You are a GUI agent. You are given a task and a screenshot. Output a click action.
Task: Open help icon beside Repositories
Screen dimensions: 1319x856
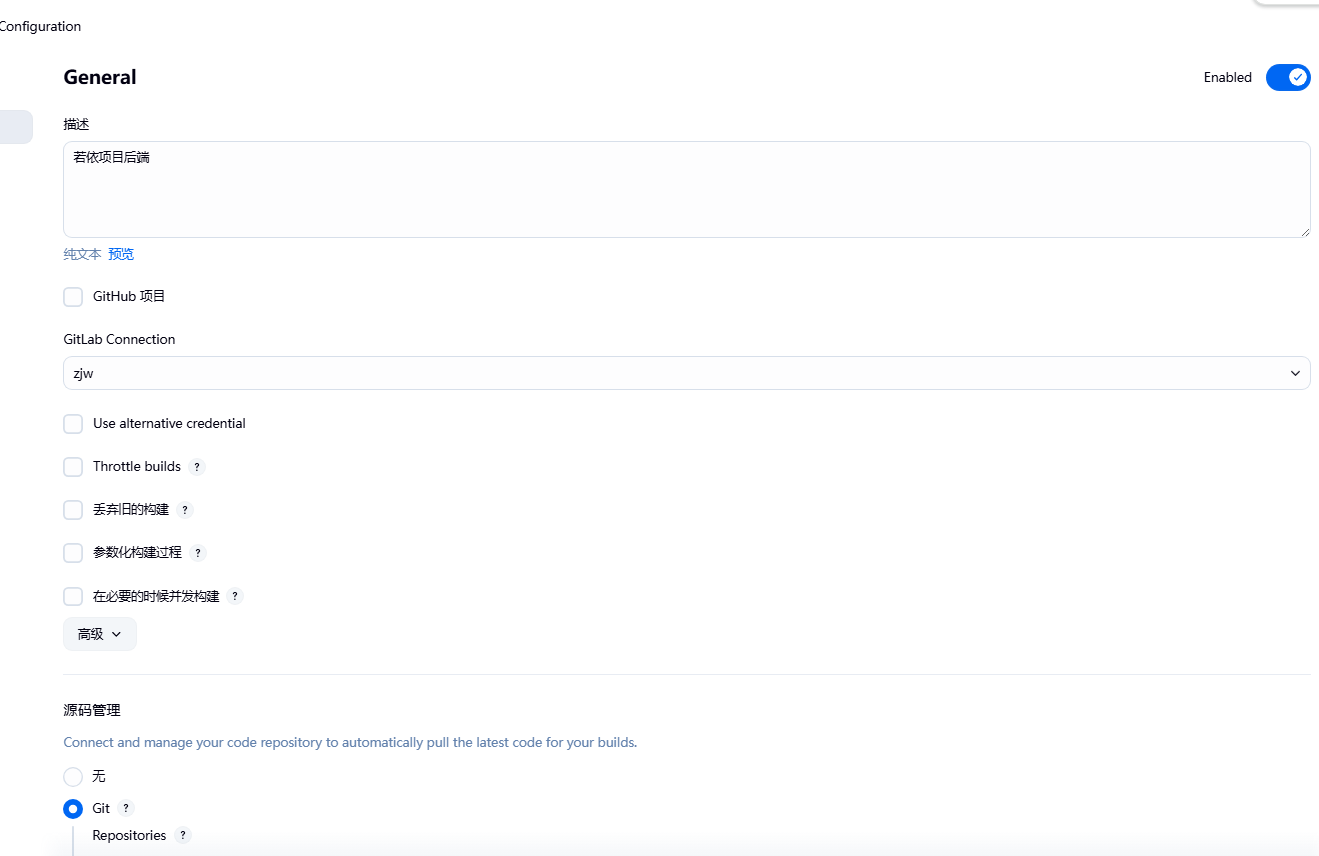point(182,835)
